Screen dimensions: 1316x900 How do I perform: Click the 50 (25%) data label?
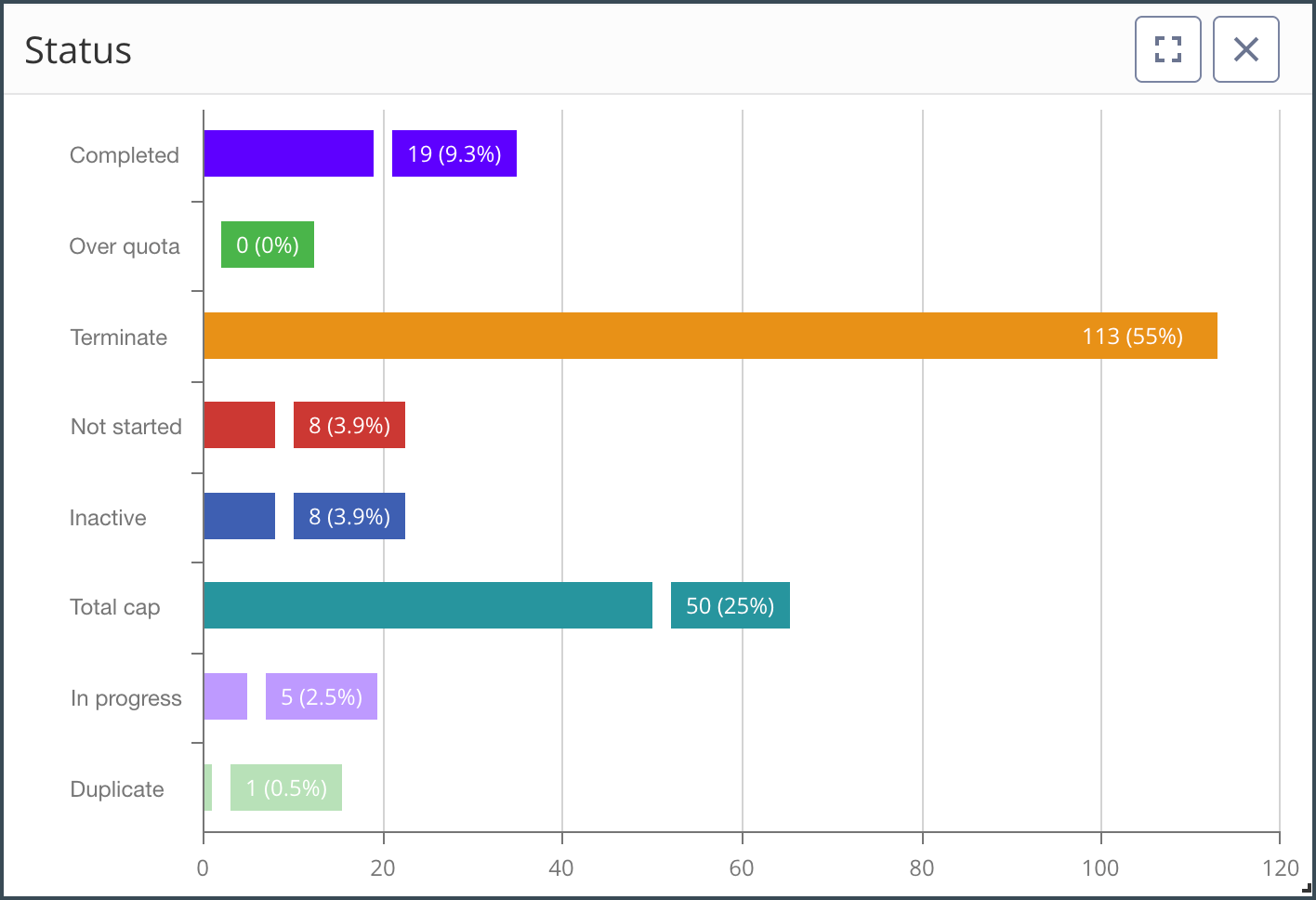730,605
